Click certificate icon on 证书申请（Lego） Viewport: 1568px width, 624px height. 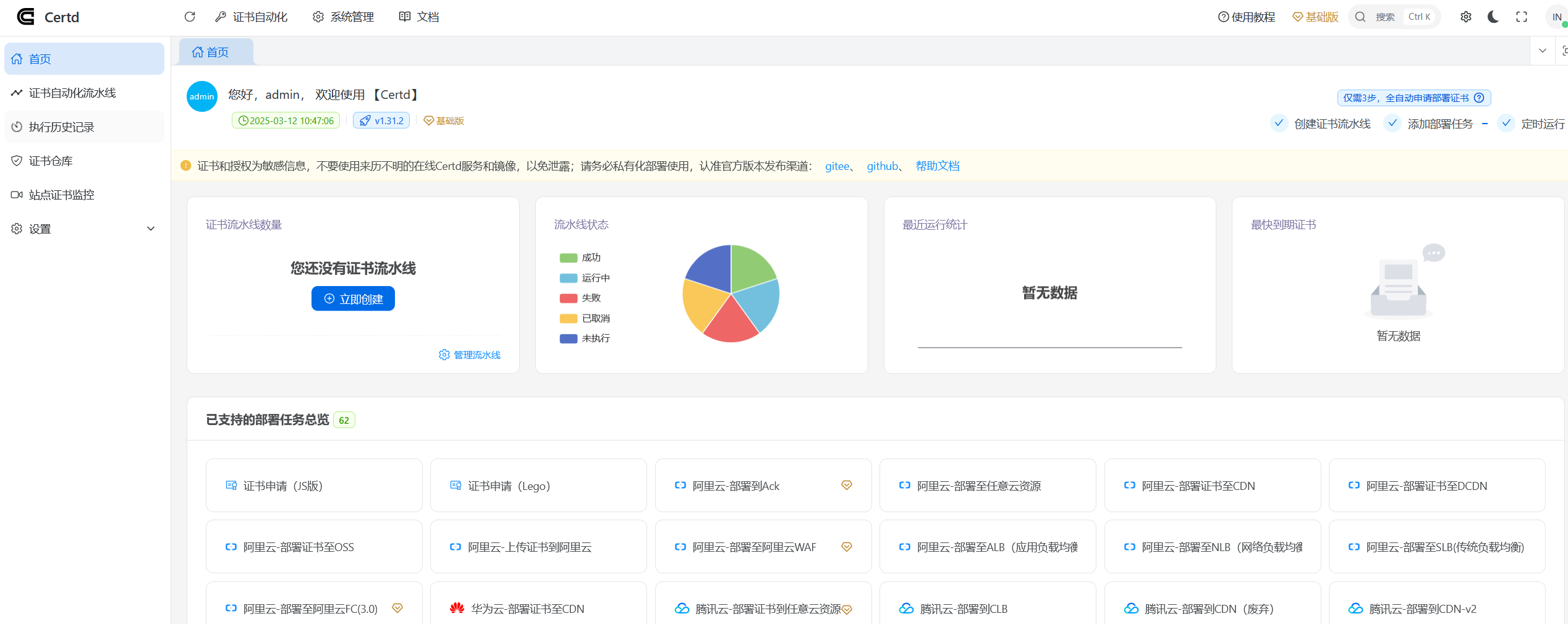(456, 486)
